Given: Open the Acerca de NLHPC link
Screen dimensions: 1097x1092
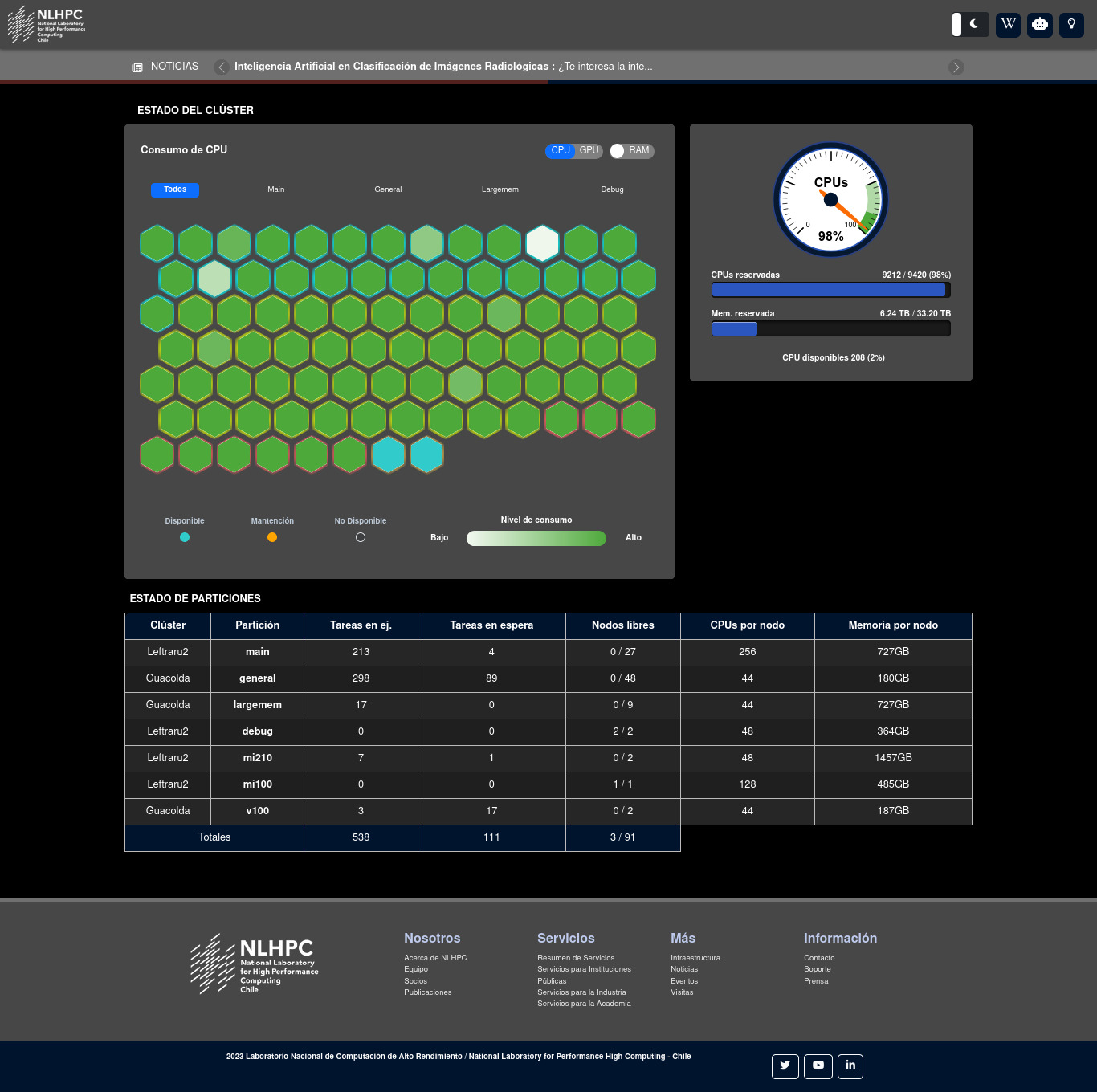Looking at the screenshot, I should (x=435, y=958).
